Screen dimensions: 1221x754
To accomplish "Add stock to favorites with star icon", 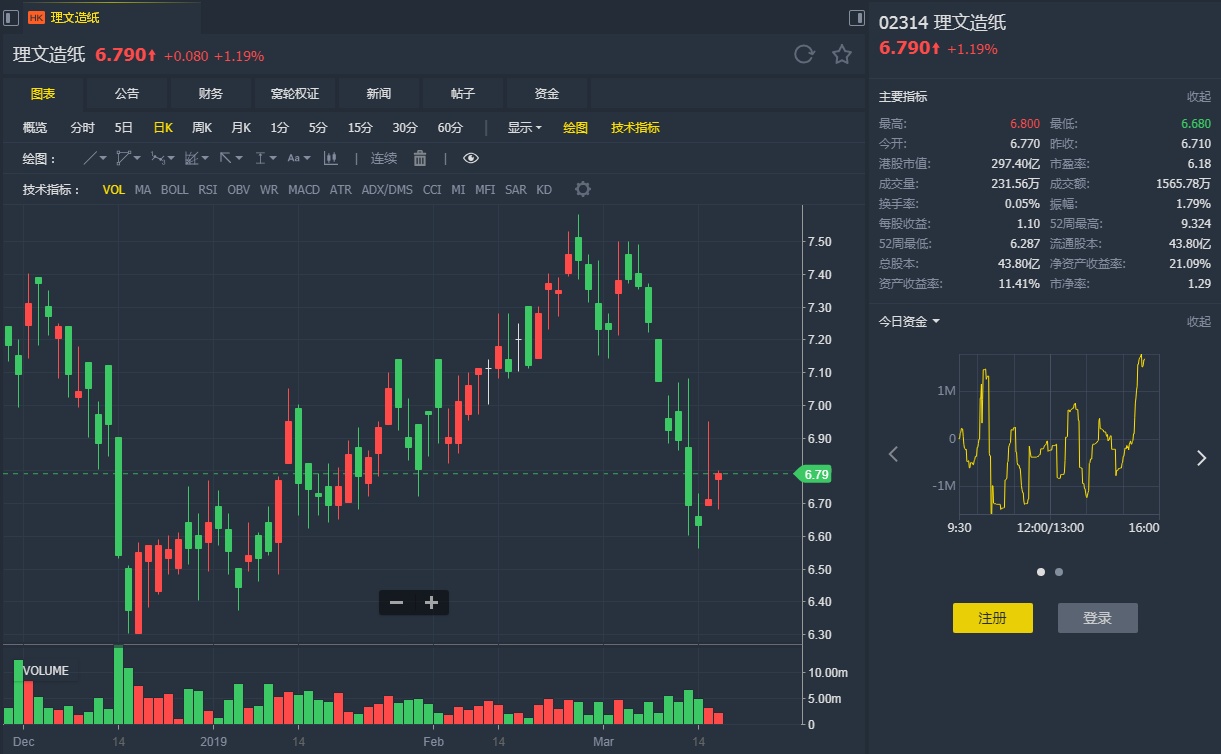I will click(x=842, y=54).
